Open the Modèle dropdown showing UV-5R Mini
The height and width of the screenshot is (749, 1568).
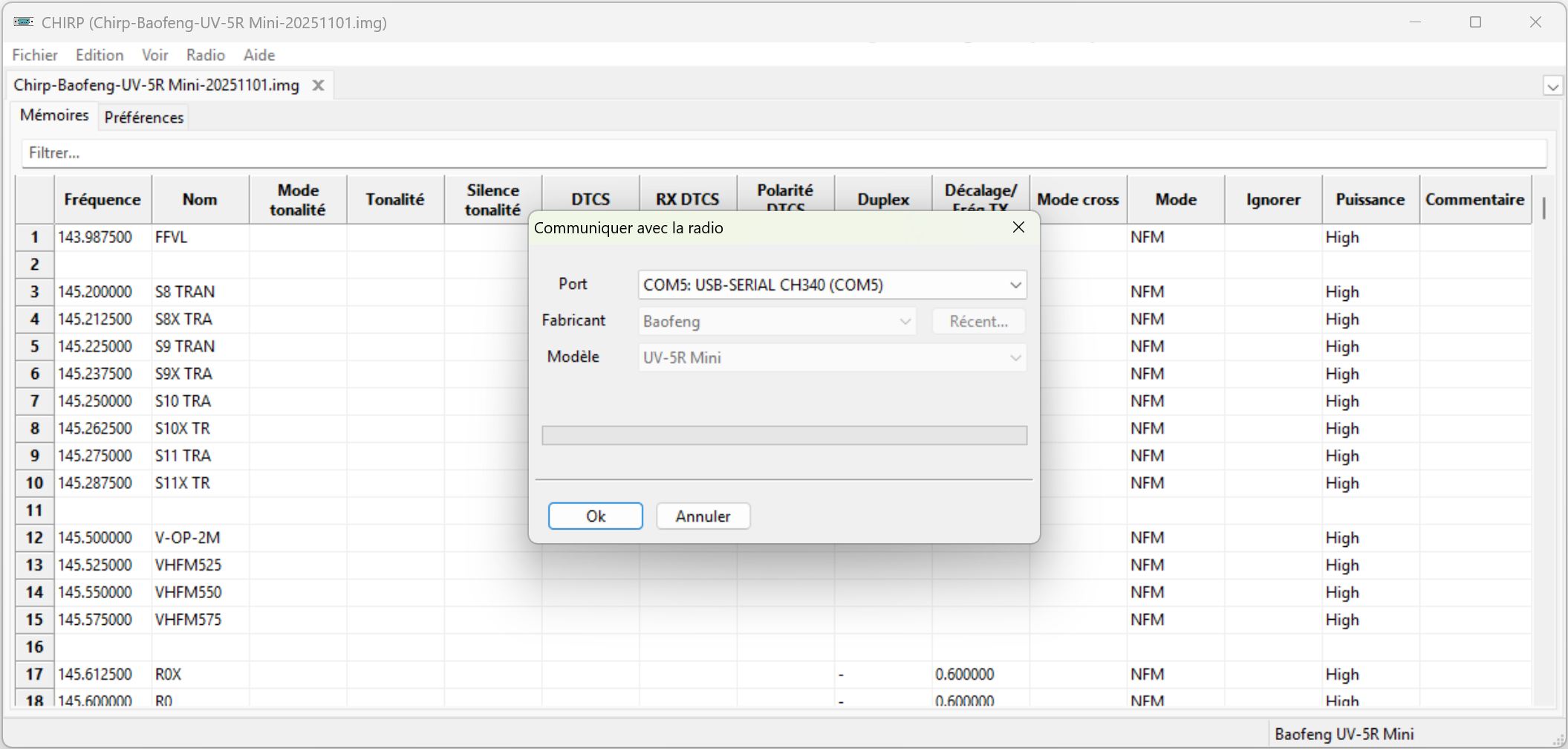[x=832, y=358]
